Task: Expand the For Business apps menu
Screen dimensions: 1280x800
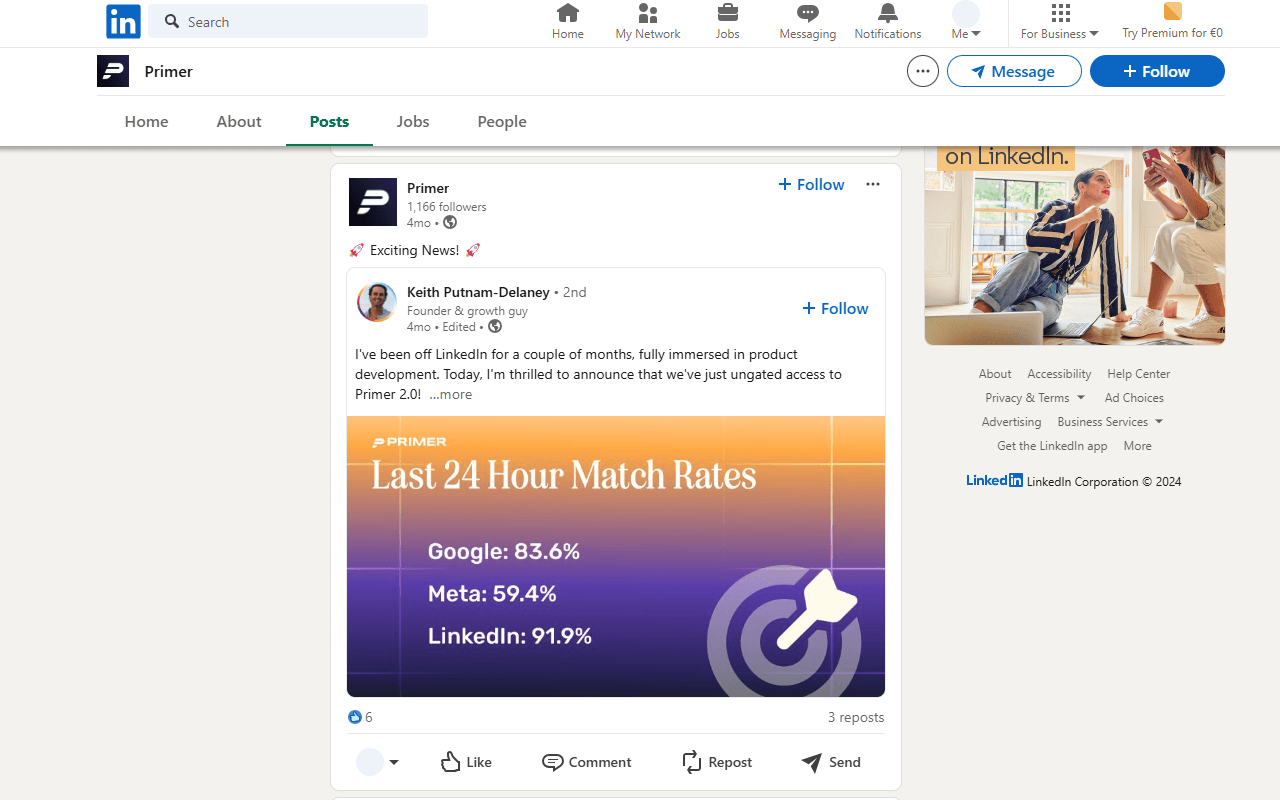Action: pos(1060,22)
